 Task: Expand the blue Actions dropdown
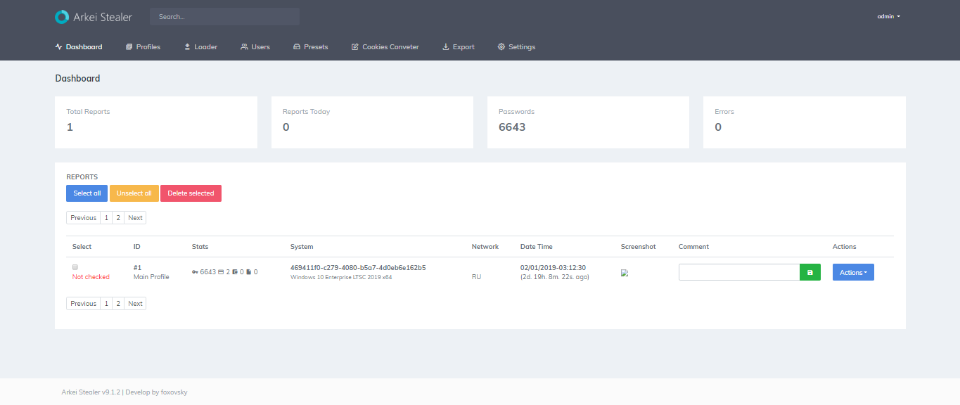pyautogui.click(x=853, y=272)
